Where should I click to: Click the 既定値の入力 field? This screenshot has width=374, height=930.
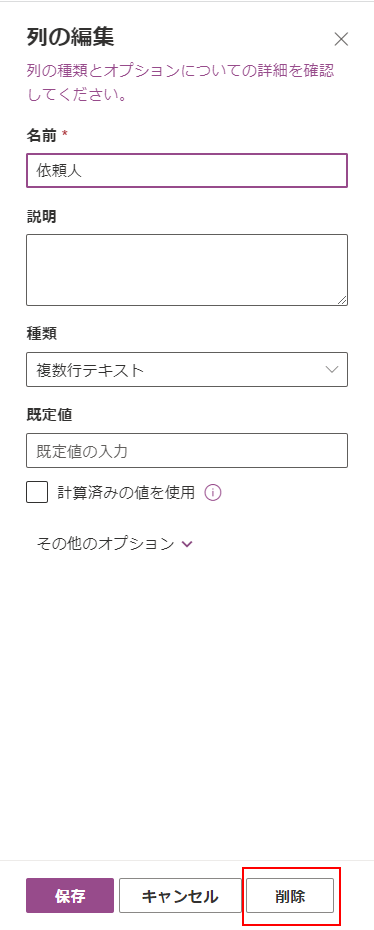click(187, 451)
